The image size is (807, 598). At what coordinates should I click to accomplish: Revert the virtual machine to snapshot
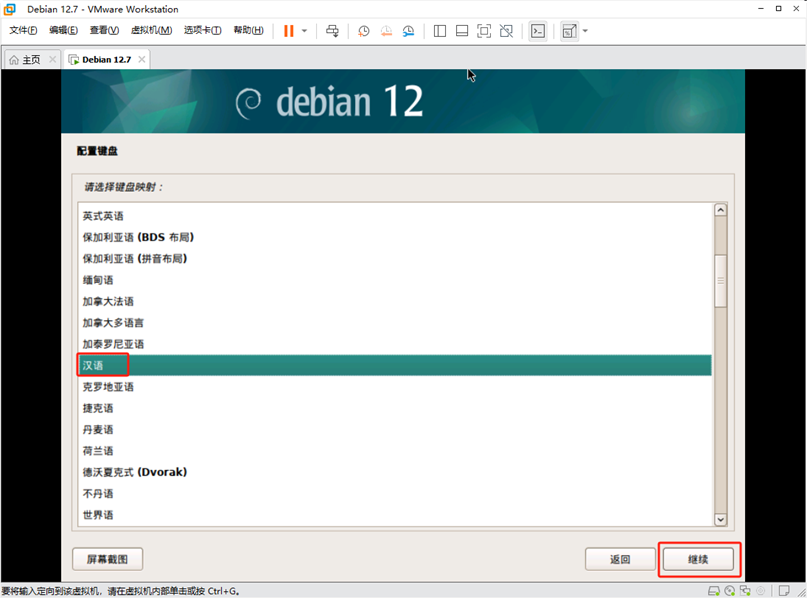pos(386,31)
